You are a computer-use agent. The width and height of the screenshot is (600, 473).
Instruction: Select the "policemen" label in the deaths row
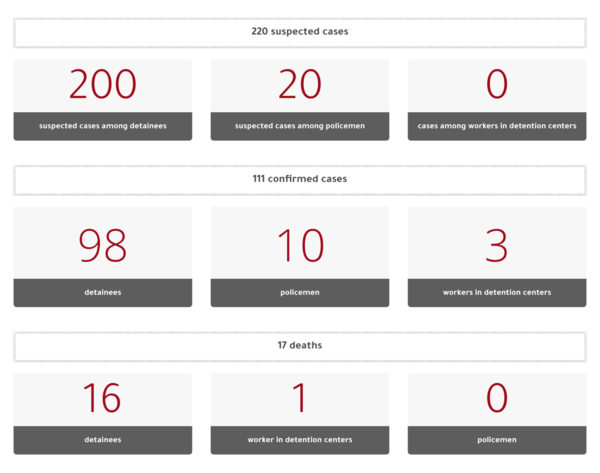pyautogui.click(x=497, y=440)
